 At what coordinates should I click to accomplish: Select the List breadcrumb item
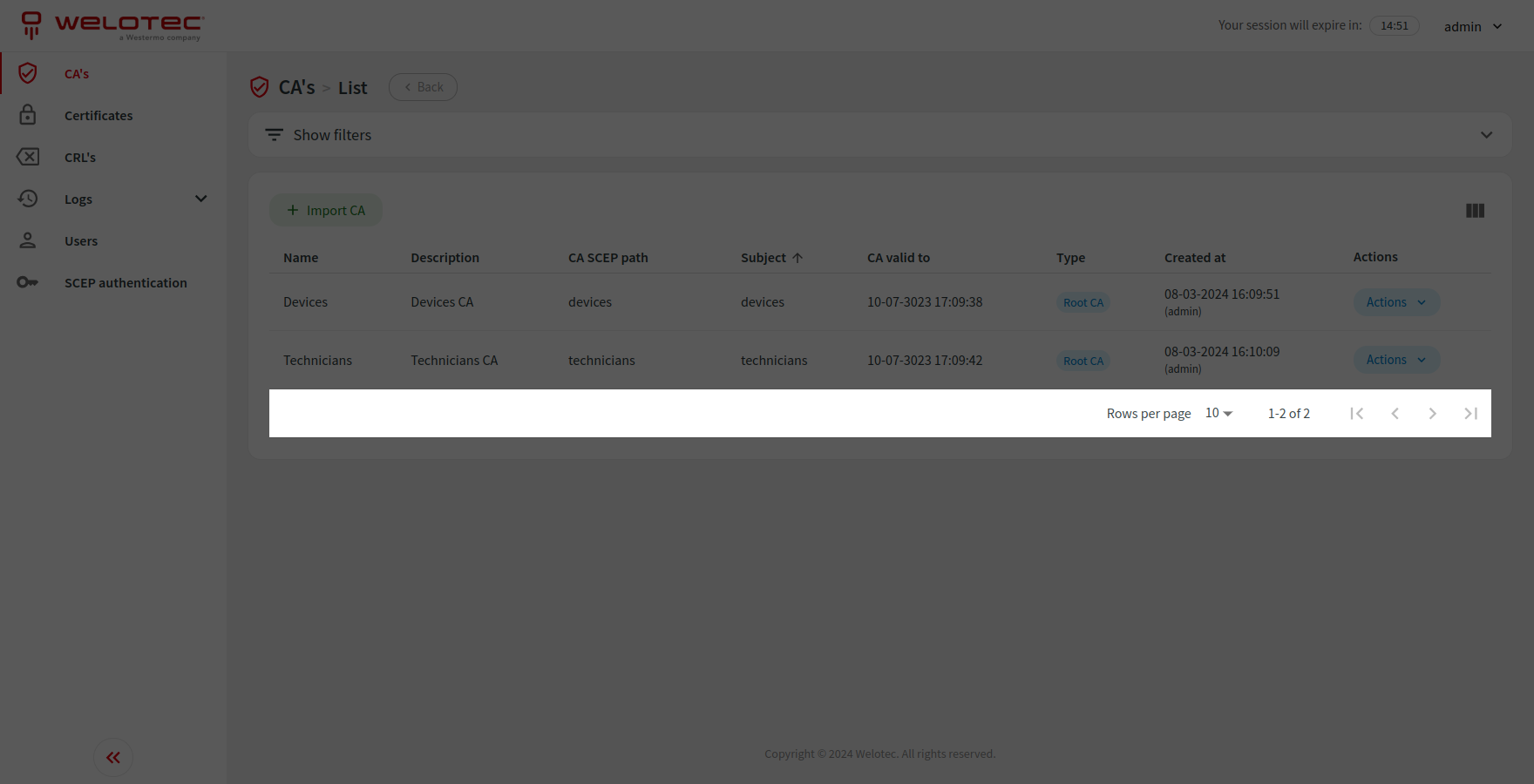pyautogui.click(x=352, y=87)
